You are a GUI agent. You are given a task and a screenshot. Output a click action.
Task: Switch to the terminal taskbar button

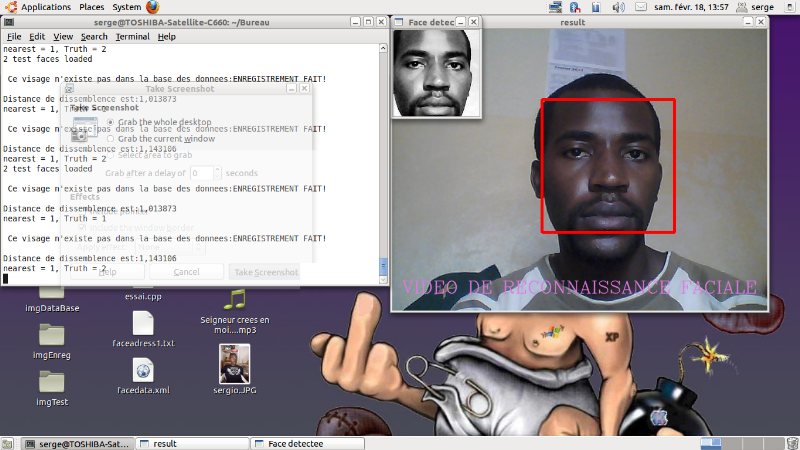click(79, 444)
